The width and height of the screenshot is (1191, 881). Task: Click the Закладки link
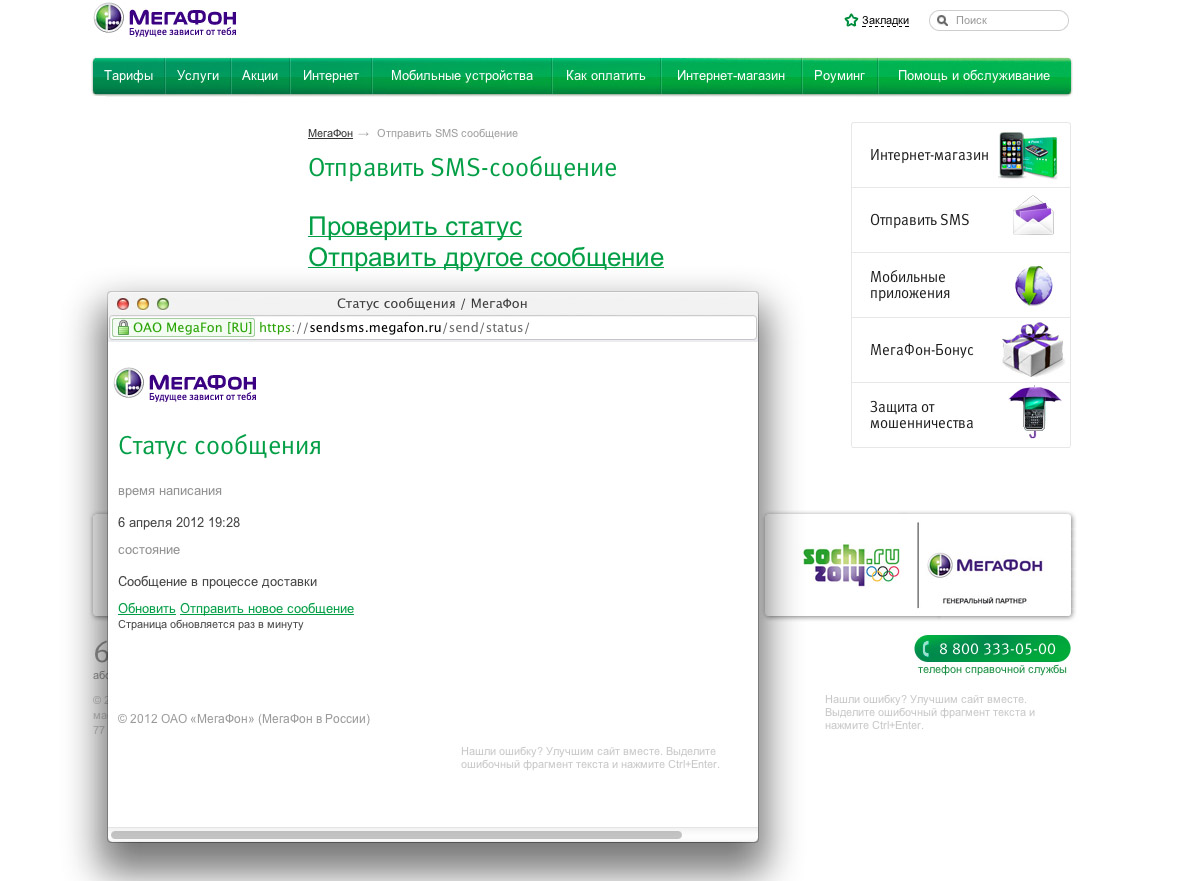(885, 21)
